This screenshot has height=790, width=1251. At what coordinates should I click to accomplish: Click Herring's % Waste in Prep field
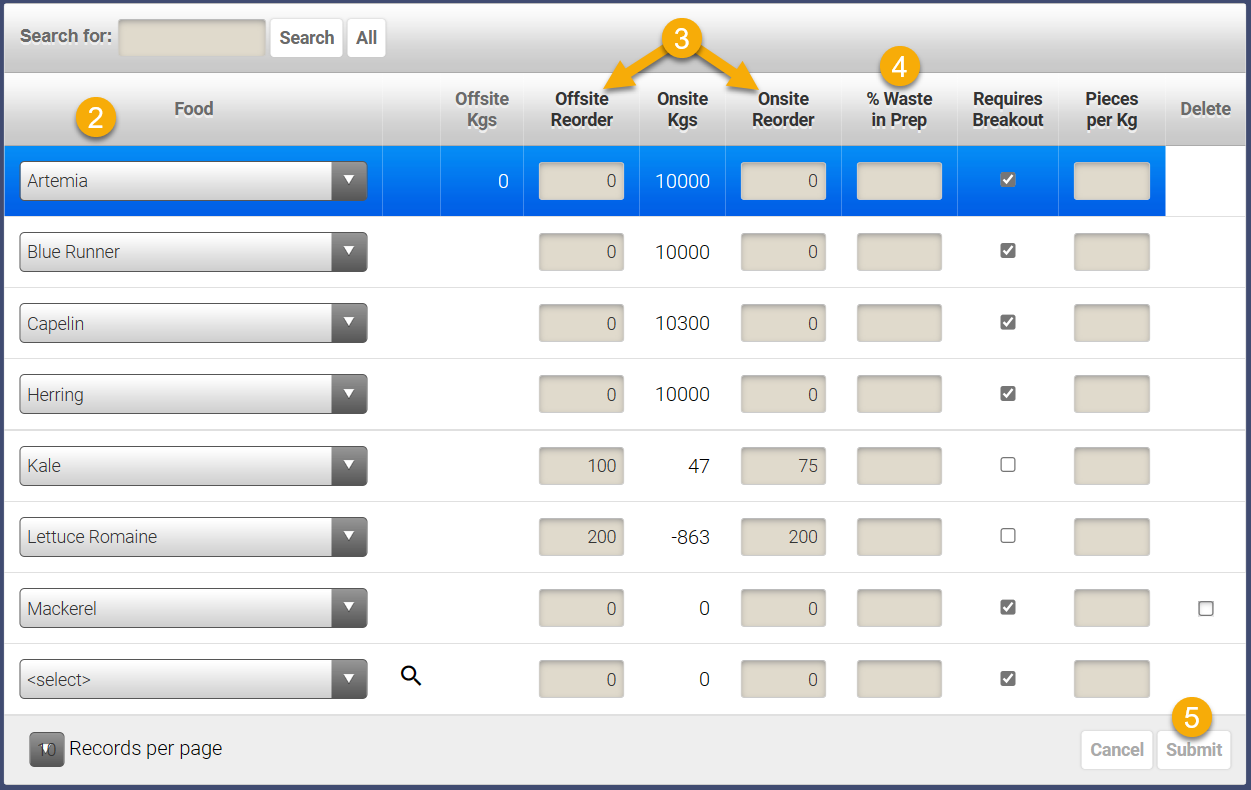tap(899, 394)
